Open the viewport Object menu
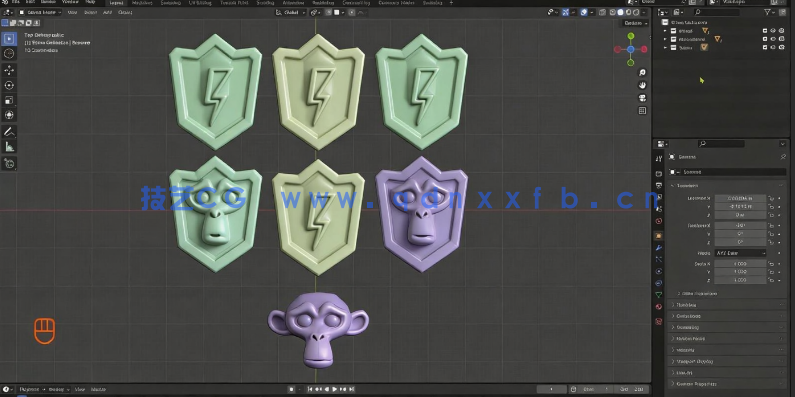This screenshot has width=795, height=397. pos(125,12)
